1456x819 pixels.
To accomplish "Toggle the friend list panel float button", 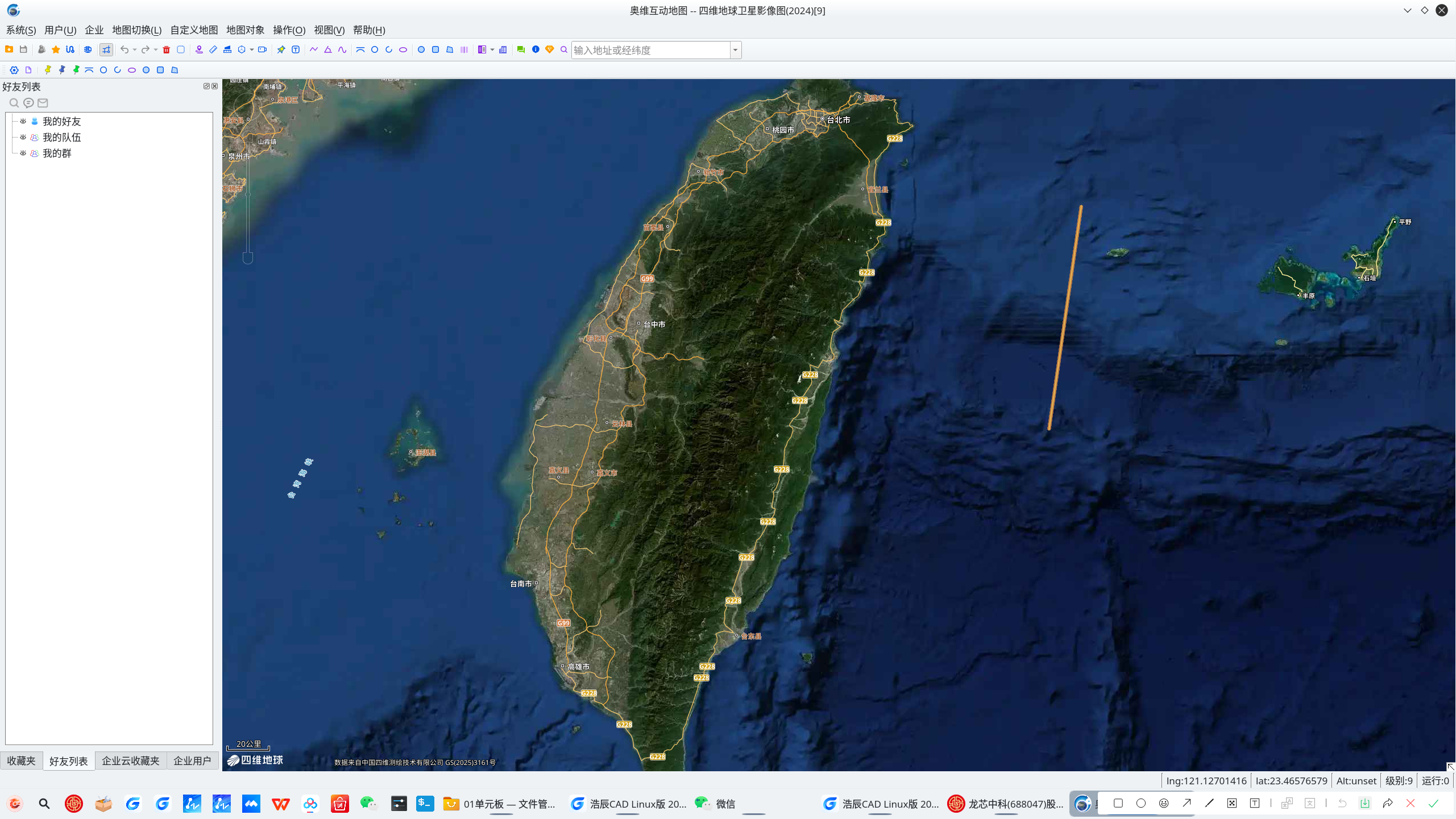I will pos(206,86).
